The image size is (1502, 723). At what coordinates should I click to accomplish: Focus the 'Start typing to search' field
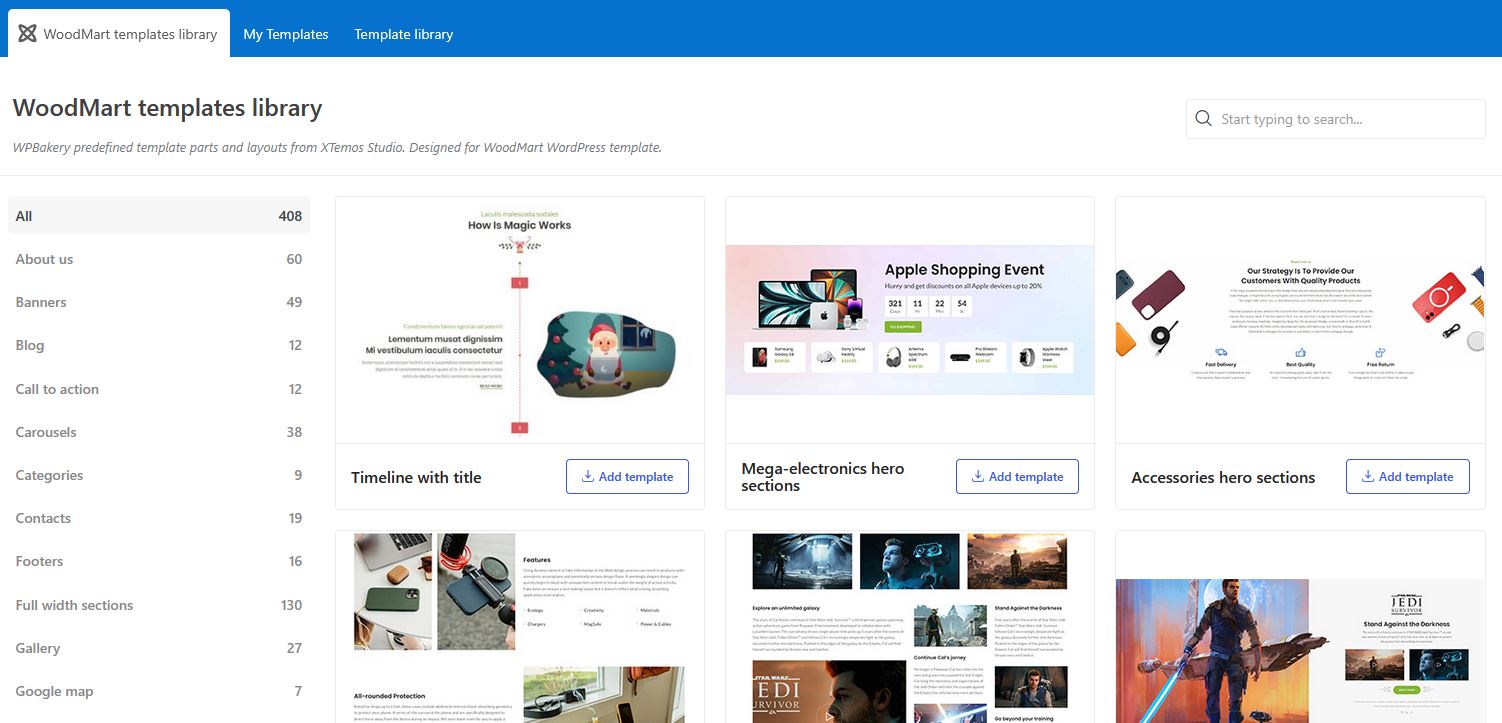pos(1336,119)
